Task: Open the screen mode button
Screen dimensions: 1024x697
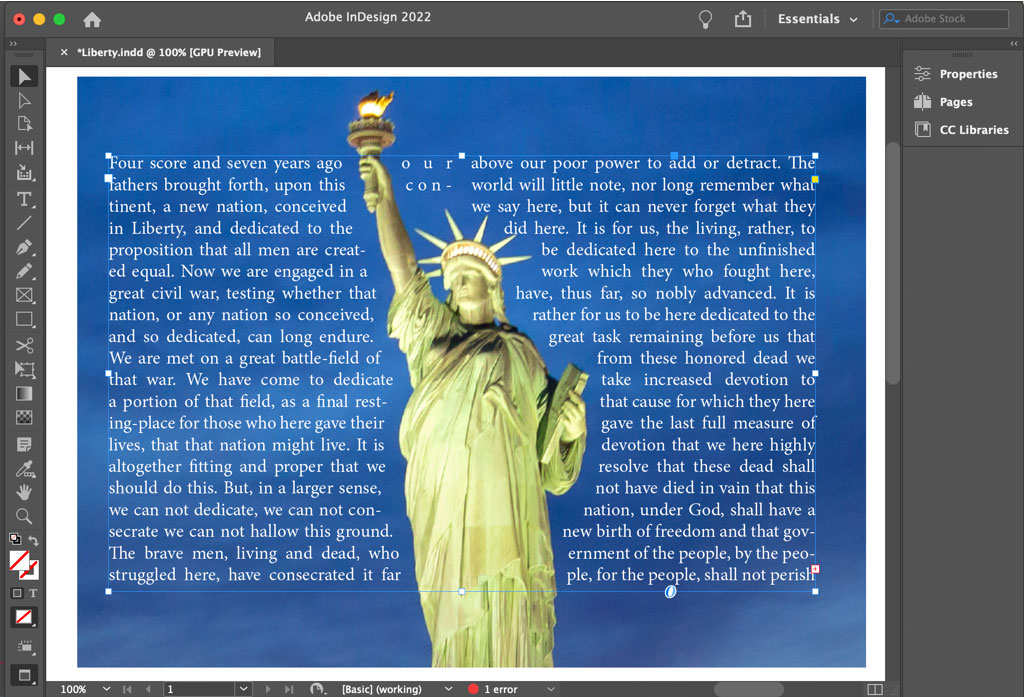Action: click(x=24, y=675)
